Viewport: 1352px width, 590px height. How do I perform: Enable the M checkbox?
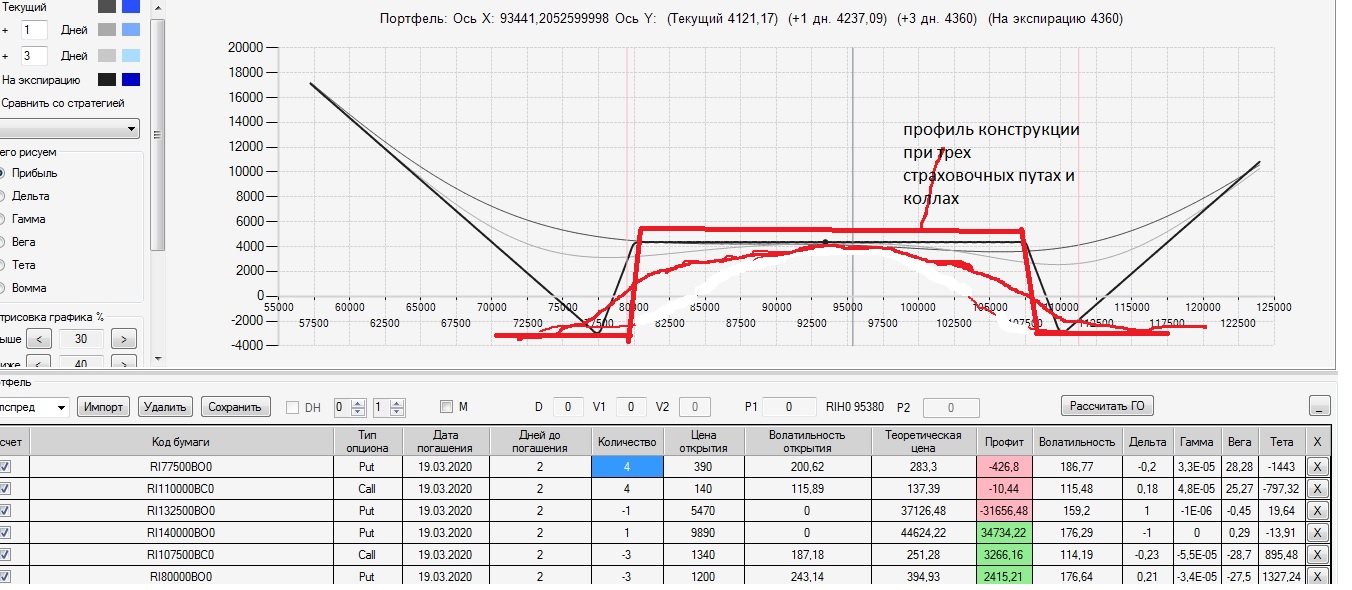(x=447, y=407)
